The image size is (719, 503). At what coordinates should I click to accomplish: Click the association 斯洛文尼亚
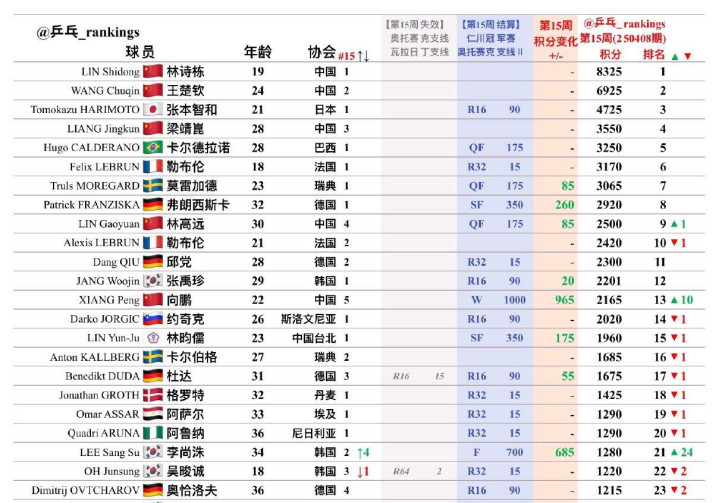point(308,319)
